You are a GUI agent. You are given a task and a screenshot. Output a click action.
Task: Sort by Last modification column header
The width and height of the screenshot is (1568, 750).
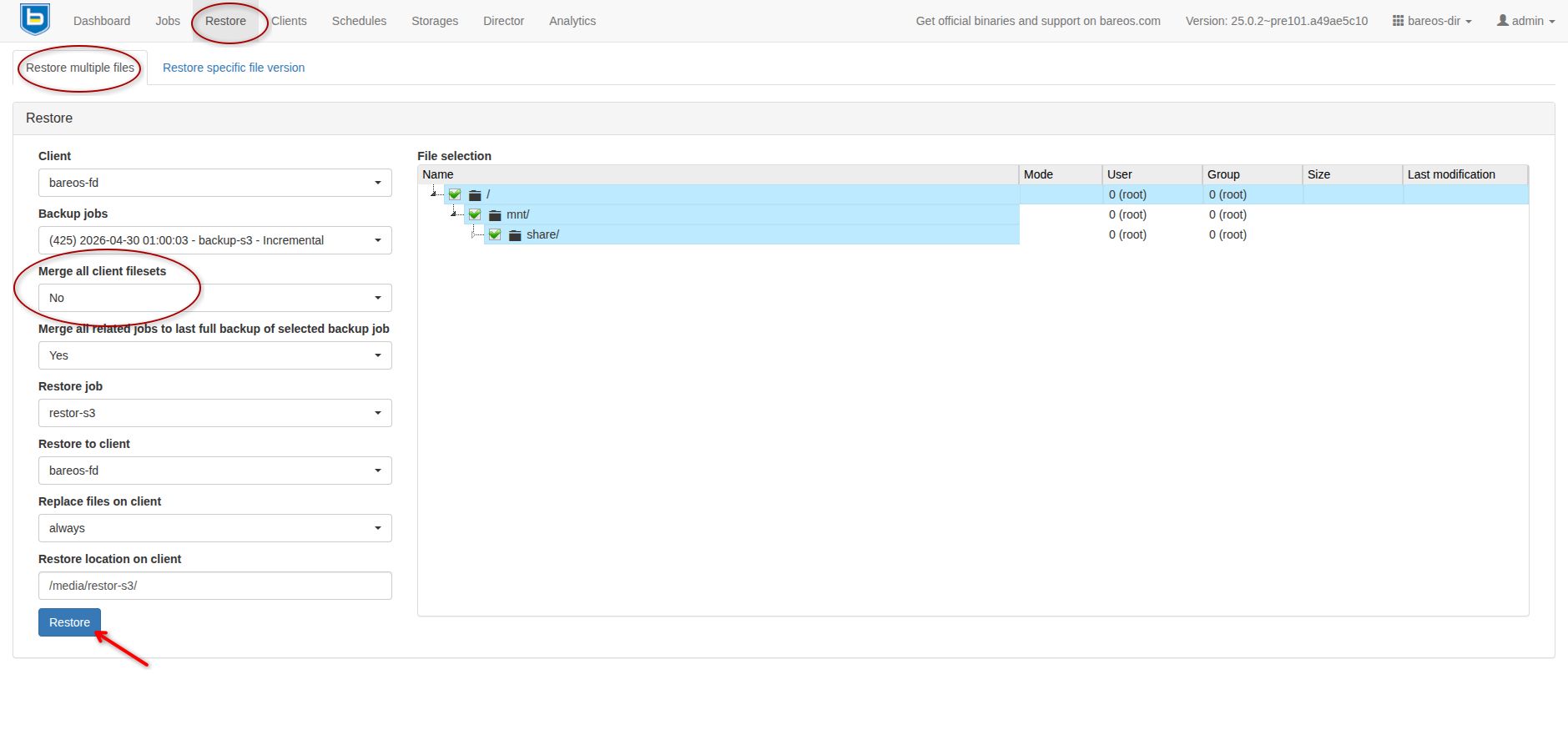[x=1465, y=174]
